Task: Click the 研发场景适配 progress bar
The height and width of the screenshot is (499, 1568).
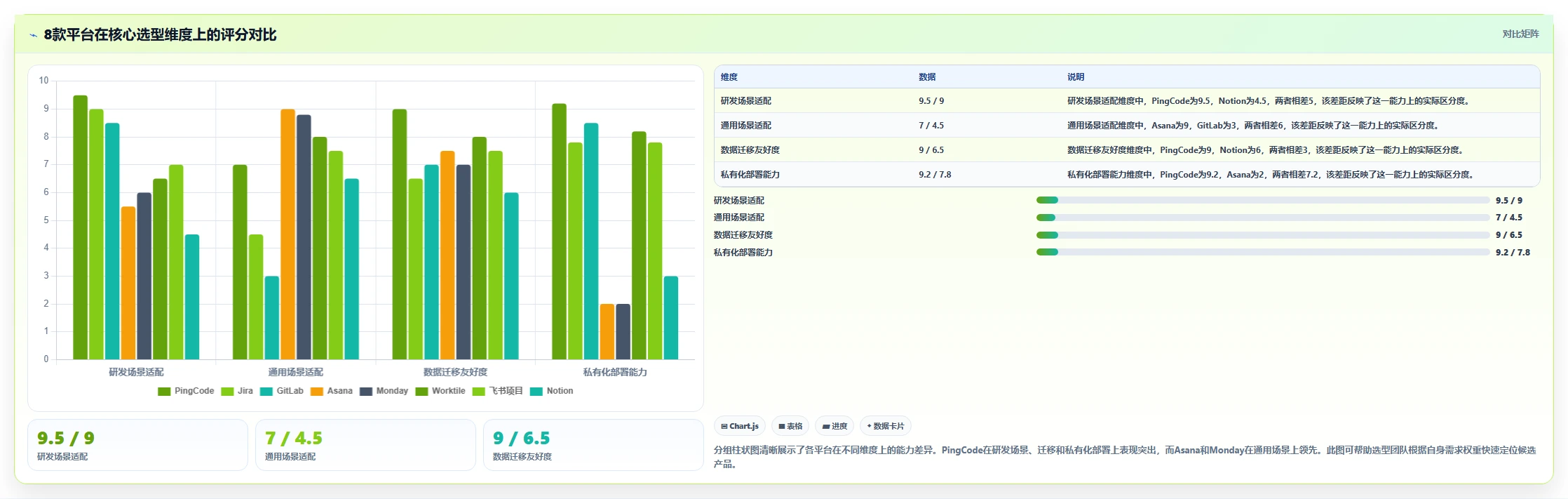Action: tap(1263, 200)
